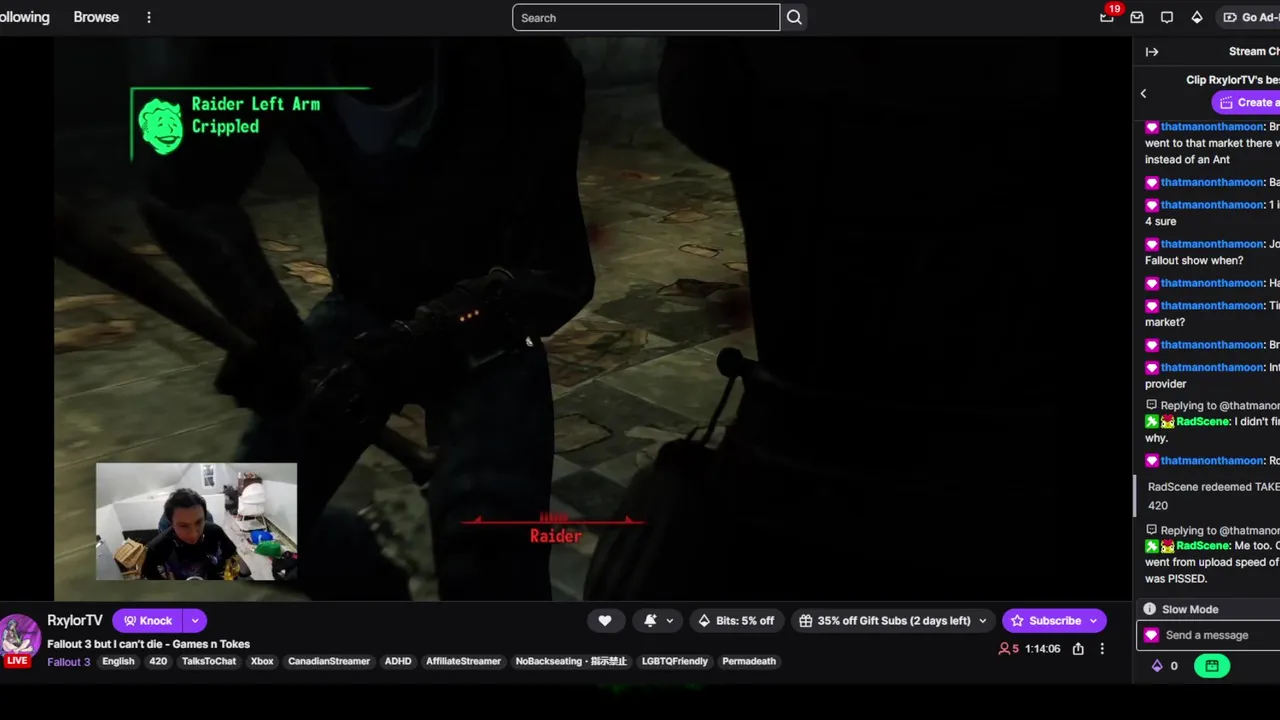Click the Knock button

pyautogui.click(x=148, y=620)
